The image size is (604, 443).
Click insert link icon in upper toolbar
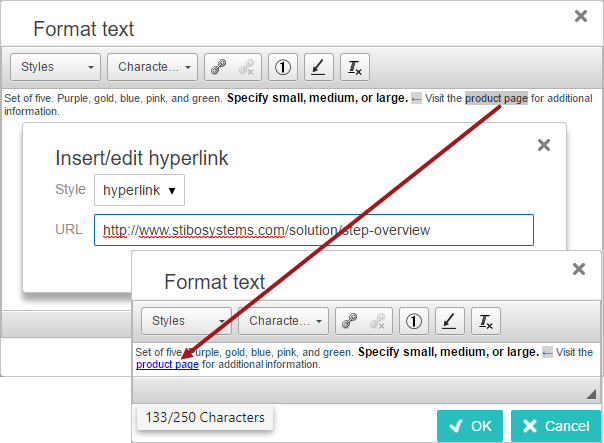pyautogui.click(x=218, y=67)
